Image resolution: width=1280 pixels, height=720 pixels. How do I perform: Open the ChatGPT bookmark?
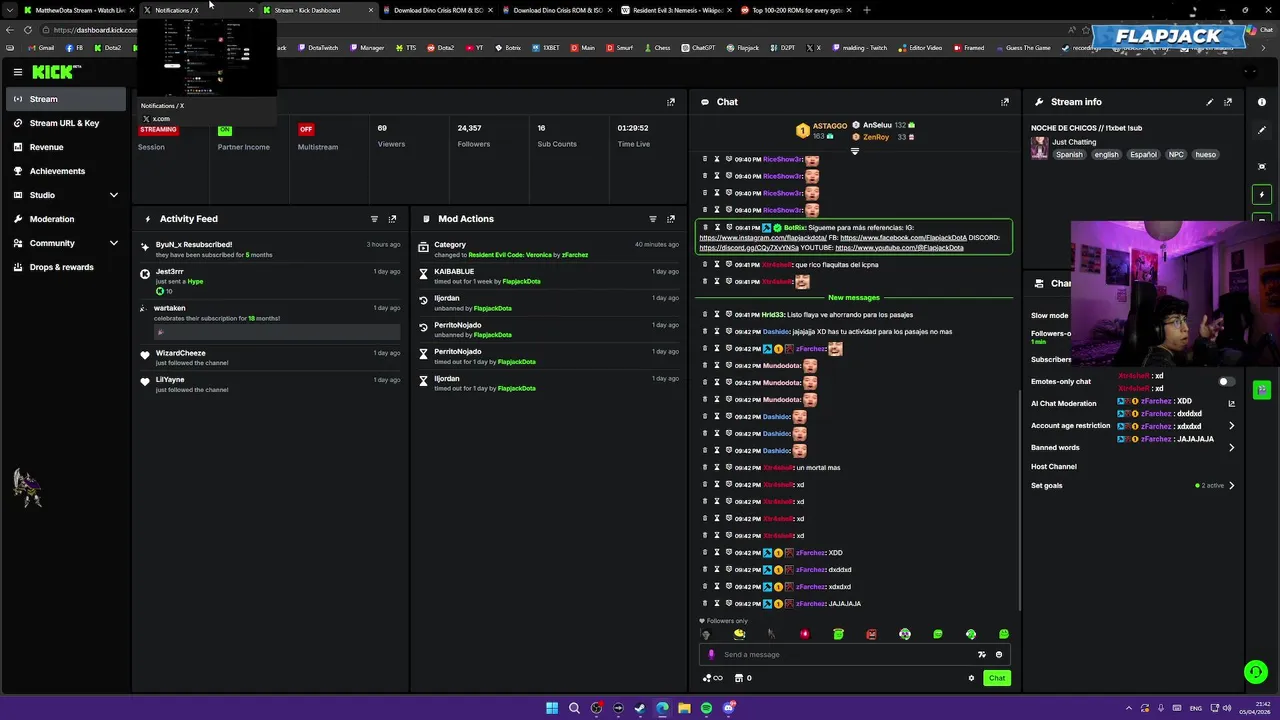tap(699, 48)
